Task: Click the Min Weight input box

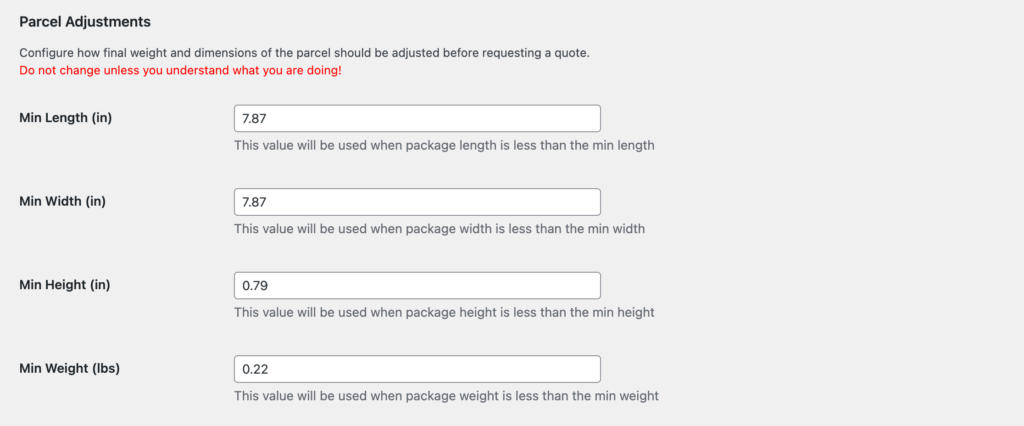Action: click(x=416, y=369)
